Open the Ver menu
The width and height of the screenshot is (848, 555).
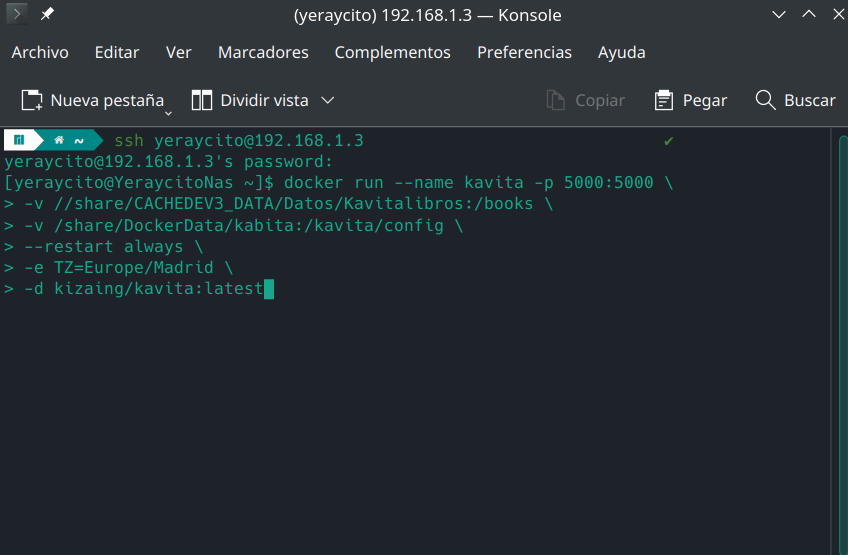(178, 52)
